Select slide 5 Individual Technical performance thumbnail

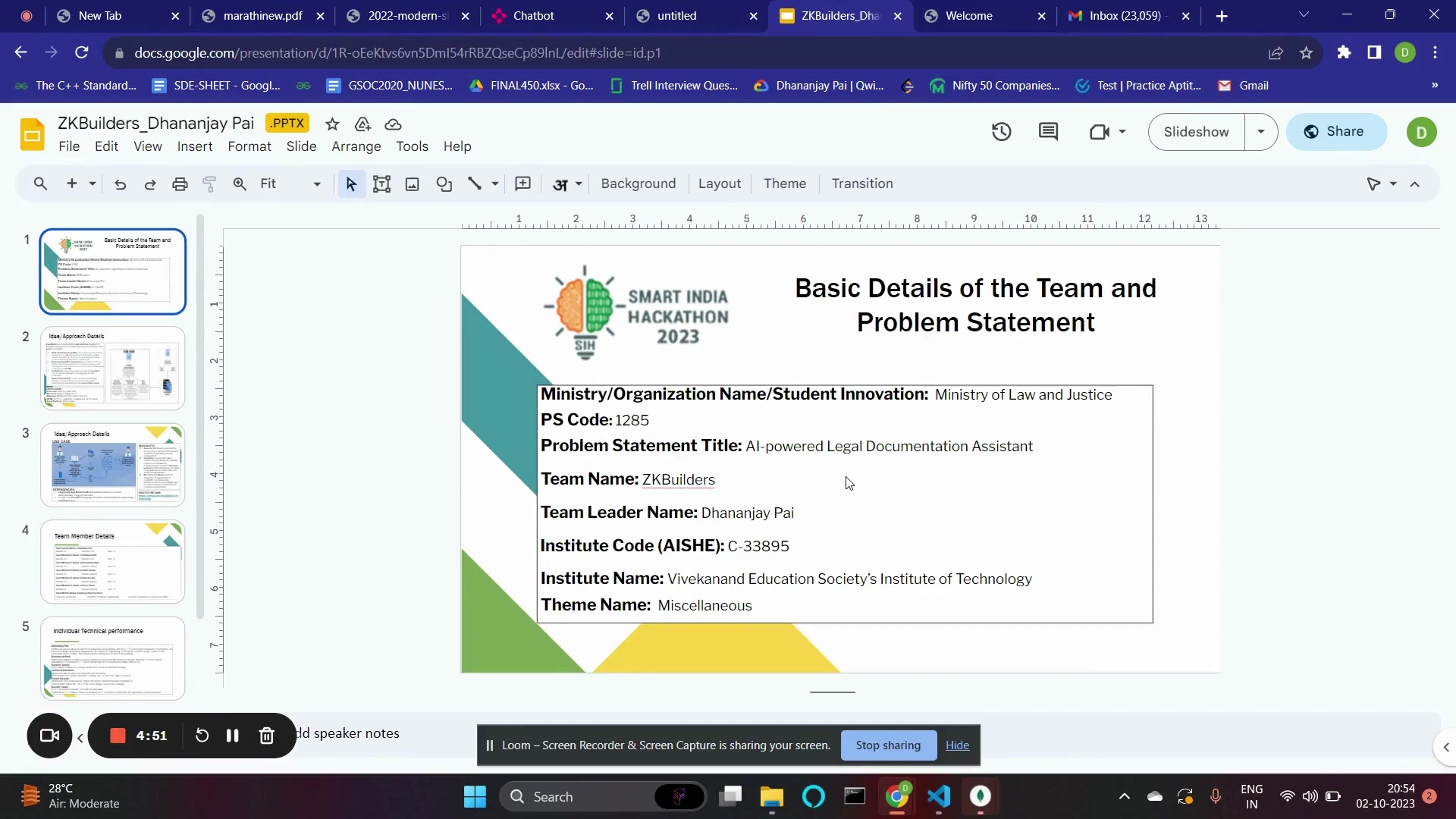click(113, 658)
